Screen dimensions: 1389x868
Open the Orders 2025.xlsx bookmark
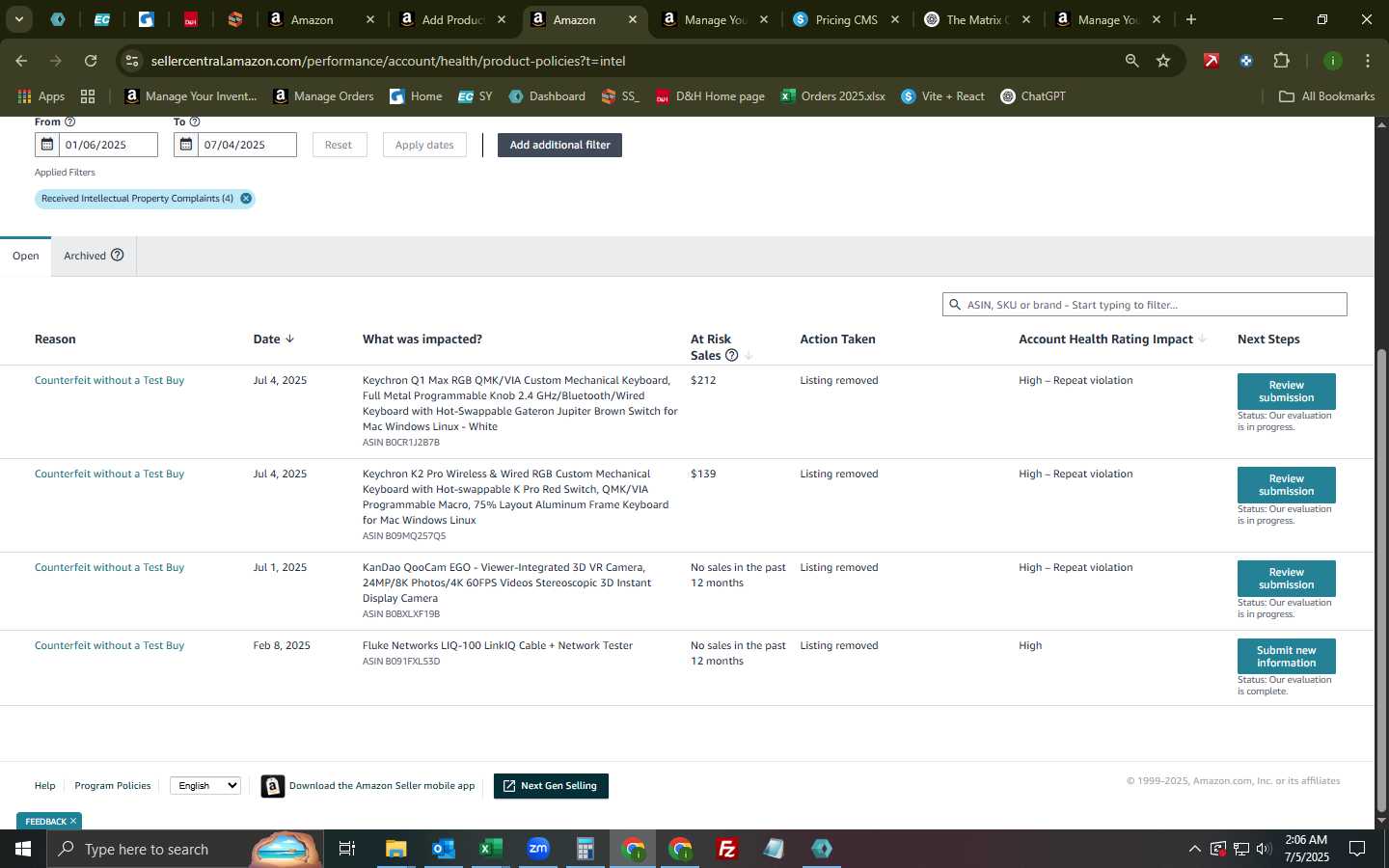(x=832, y=96)
